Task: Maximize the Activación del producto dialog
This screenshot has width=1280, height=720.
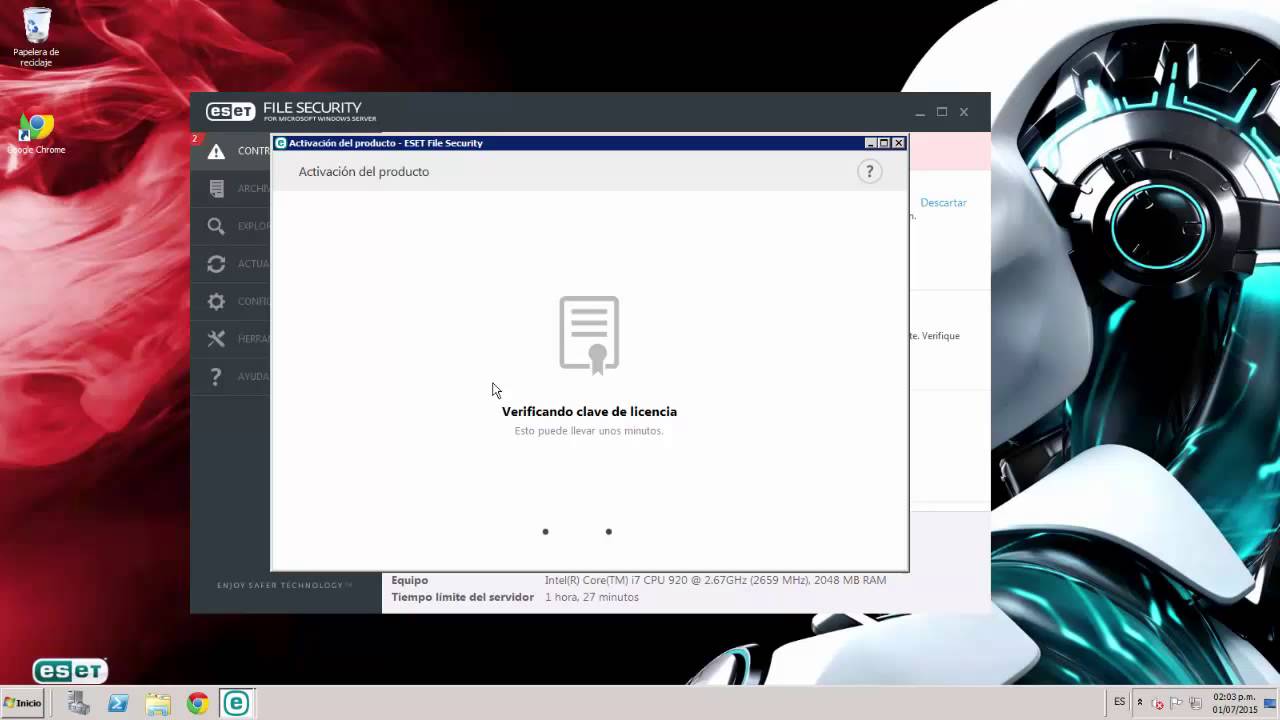Action: tap(884, 143)
